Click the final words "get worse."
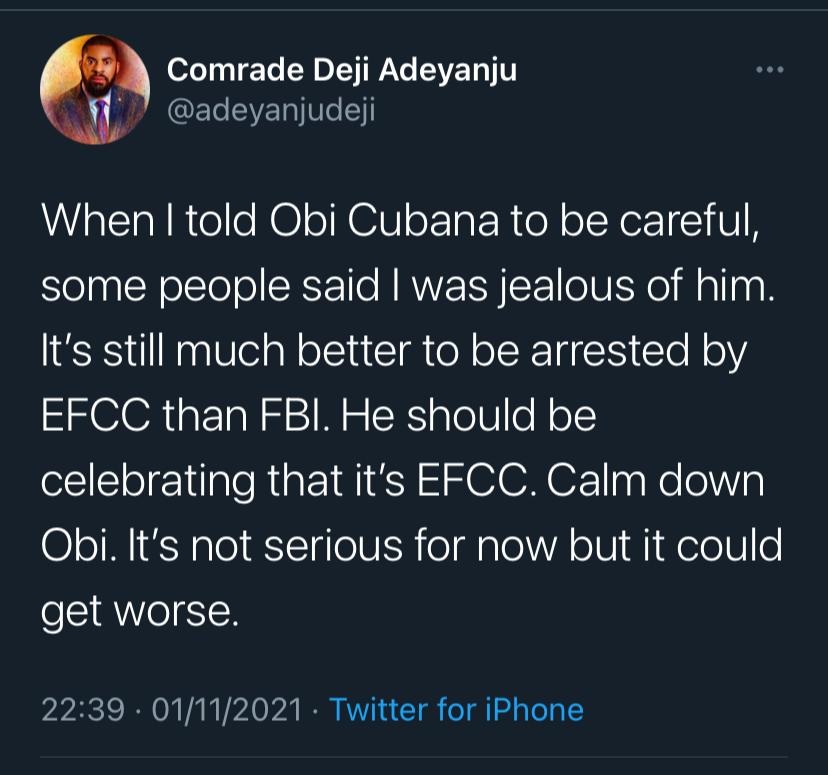 (140, 610)
